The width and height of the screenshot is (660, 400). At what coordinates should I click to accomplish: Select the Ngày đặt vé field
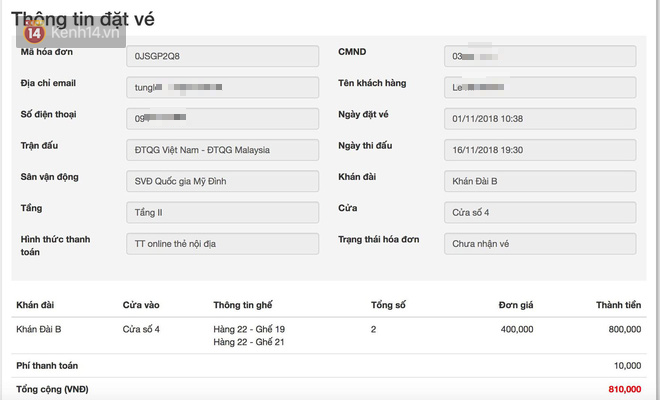[540, 119]
